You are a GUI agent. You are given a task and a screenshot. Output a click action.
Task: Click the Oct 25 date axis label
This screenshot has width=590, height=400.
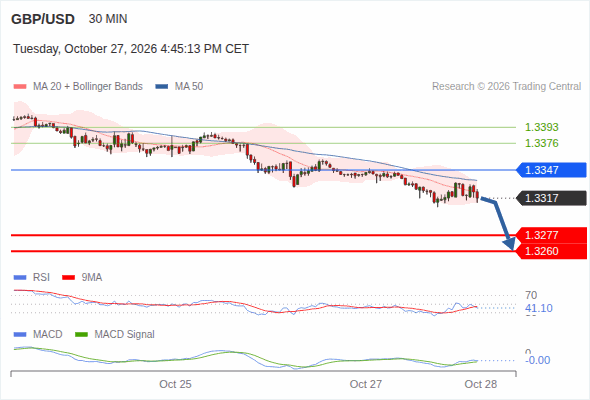[175, 384]
